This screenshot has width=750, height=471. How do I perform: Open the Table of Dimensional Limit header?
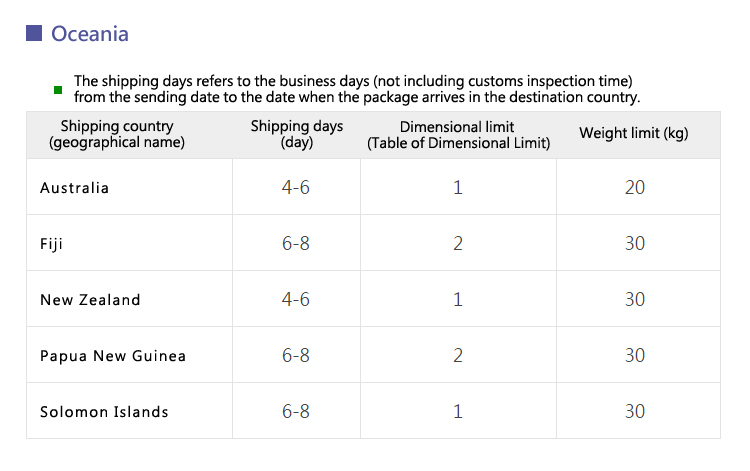(x=458, y=135)
